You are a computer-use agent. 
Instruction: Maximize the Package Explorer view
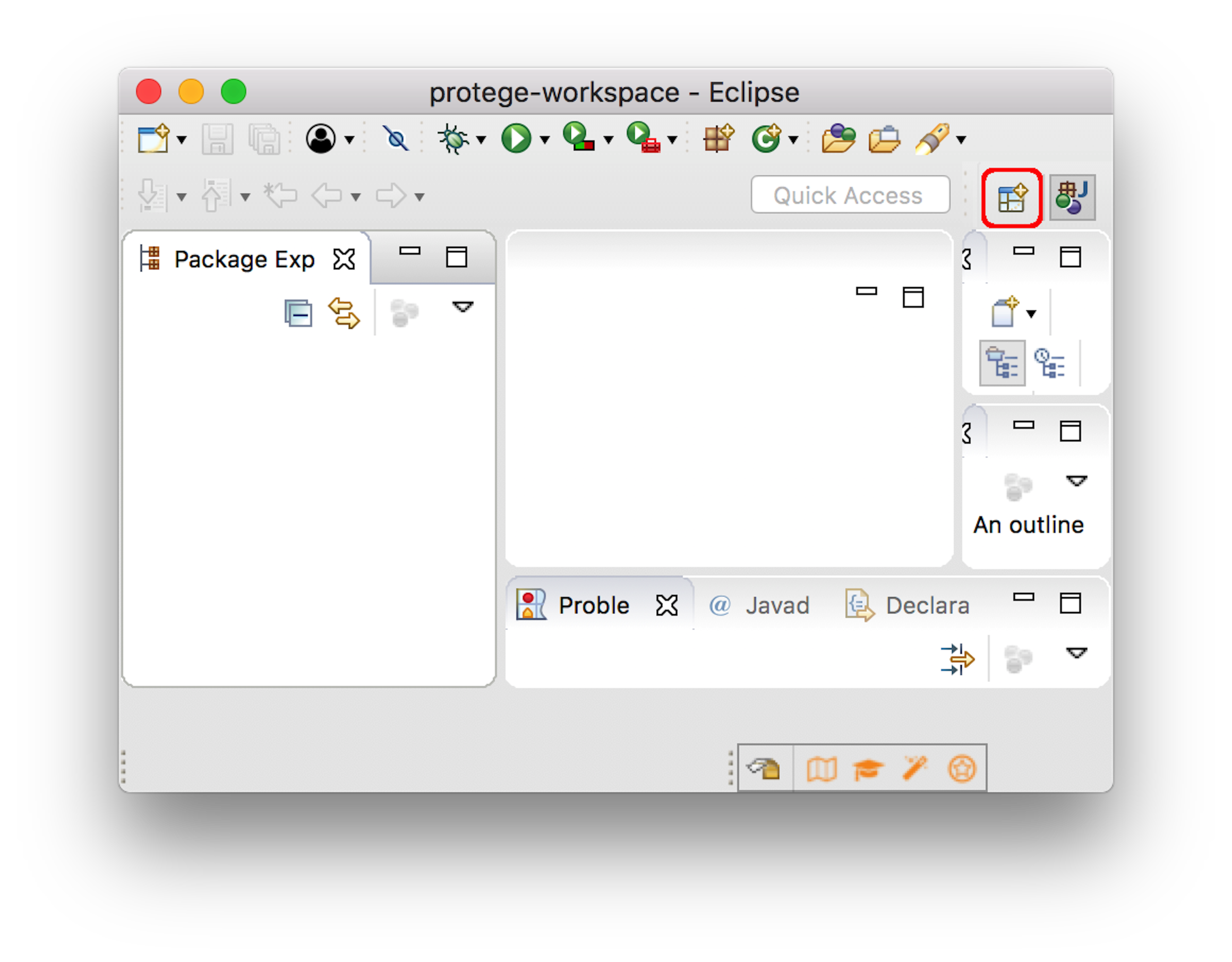pyautogui.click(x=456, y=257)
